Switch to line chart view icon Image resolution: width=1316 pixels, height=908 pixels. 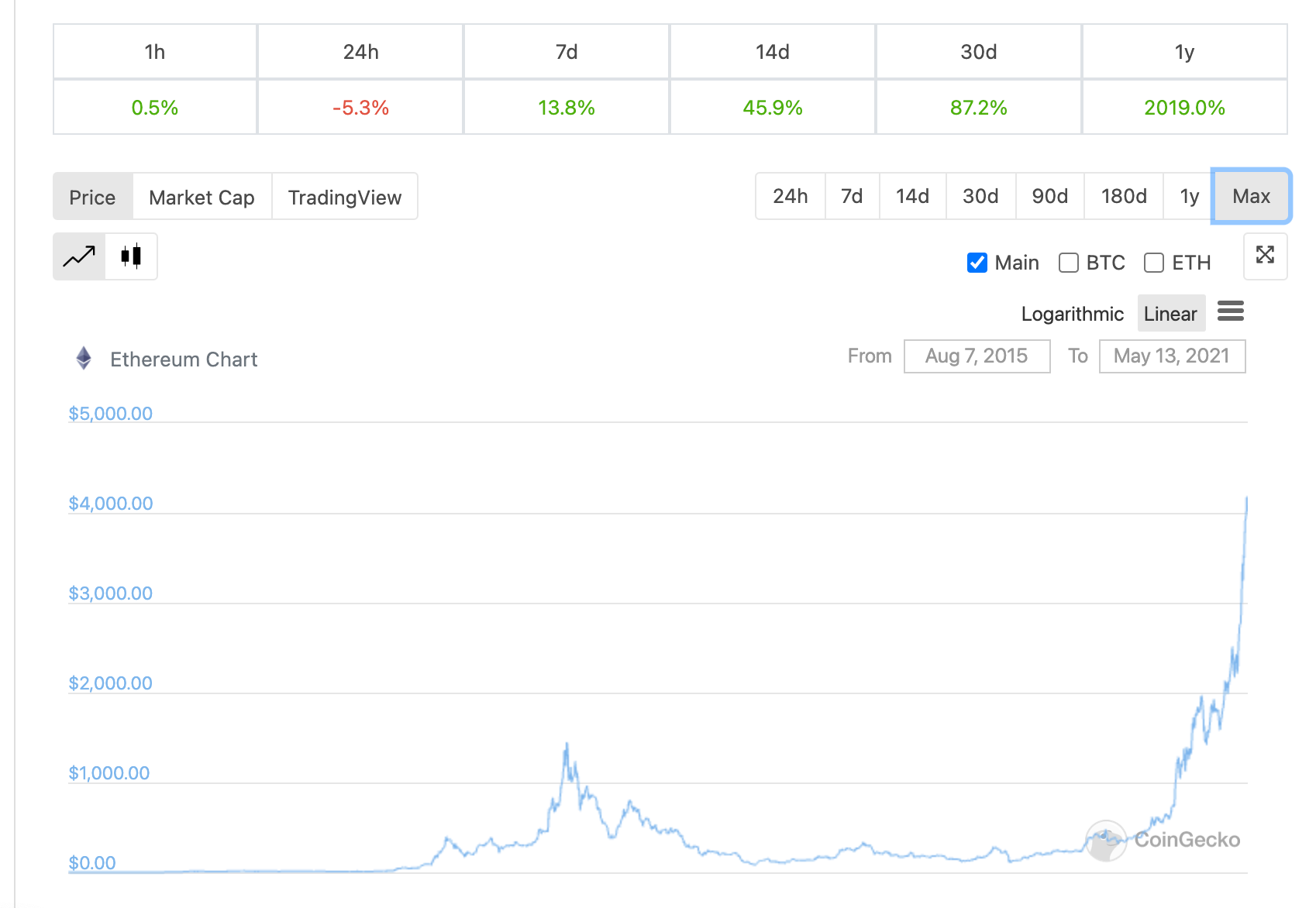tap(79, 256)
